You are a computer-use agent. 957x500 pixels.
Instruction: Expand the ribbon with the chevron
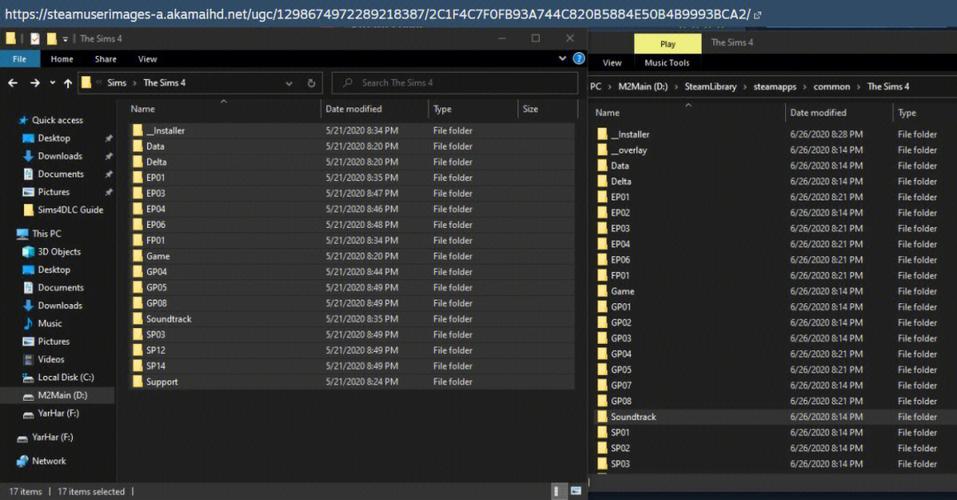point(563,60)
